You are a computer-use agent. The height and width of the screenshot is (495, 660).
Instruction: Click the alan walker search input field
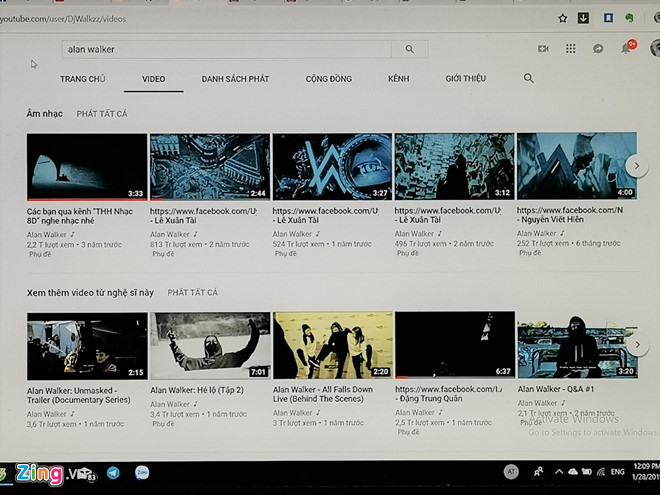(x=226, y=49)
